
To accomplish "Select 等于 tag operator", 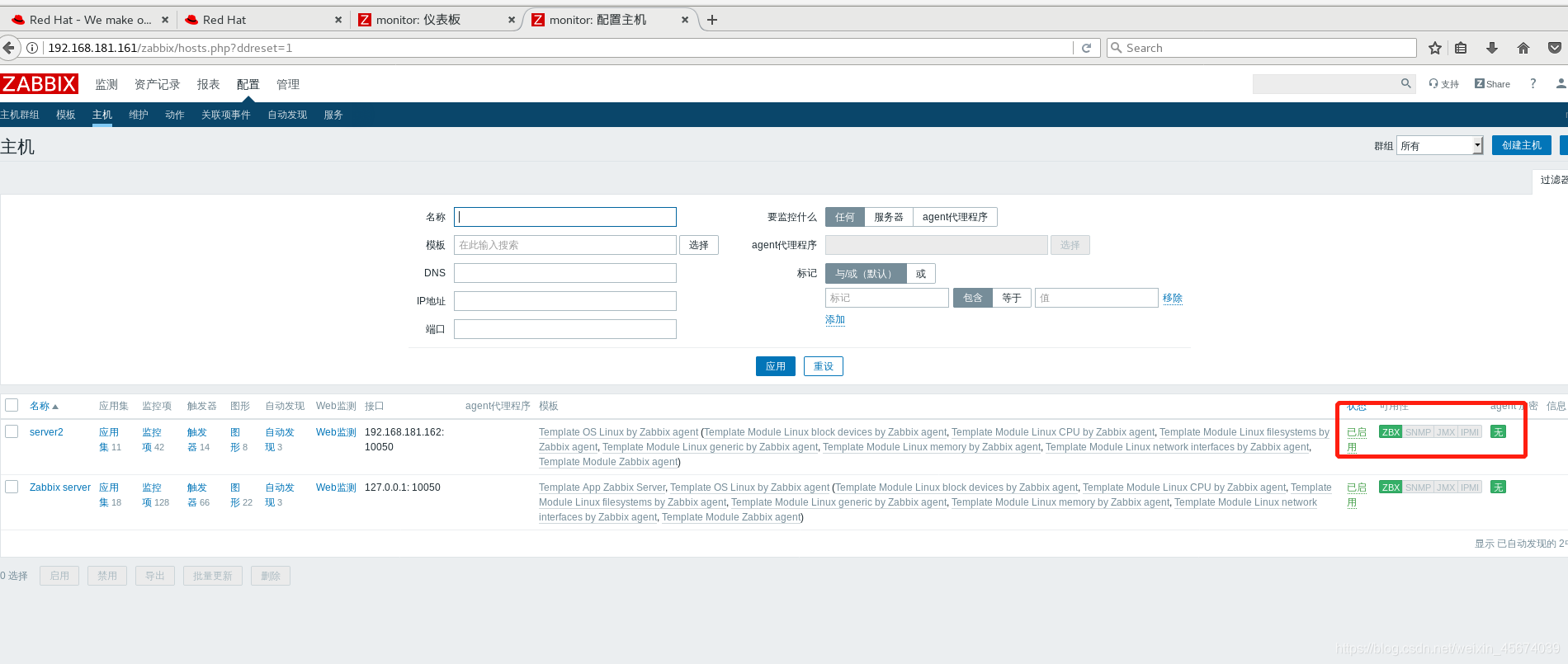I will 1012,298.
